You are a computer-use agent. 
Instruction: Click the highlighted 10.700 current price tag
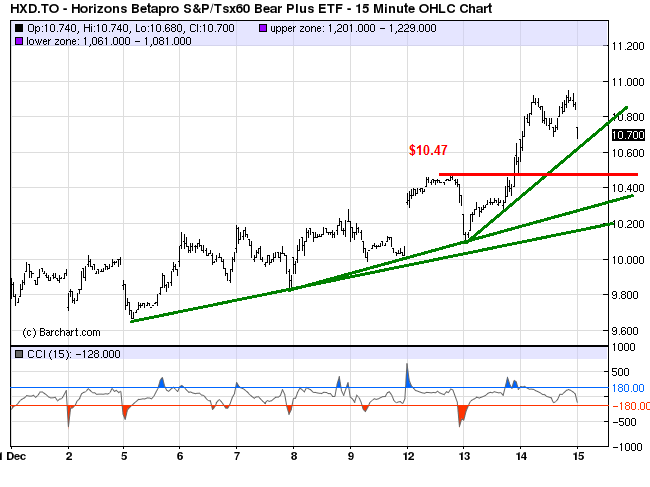click(628, 135)
